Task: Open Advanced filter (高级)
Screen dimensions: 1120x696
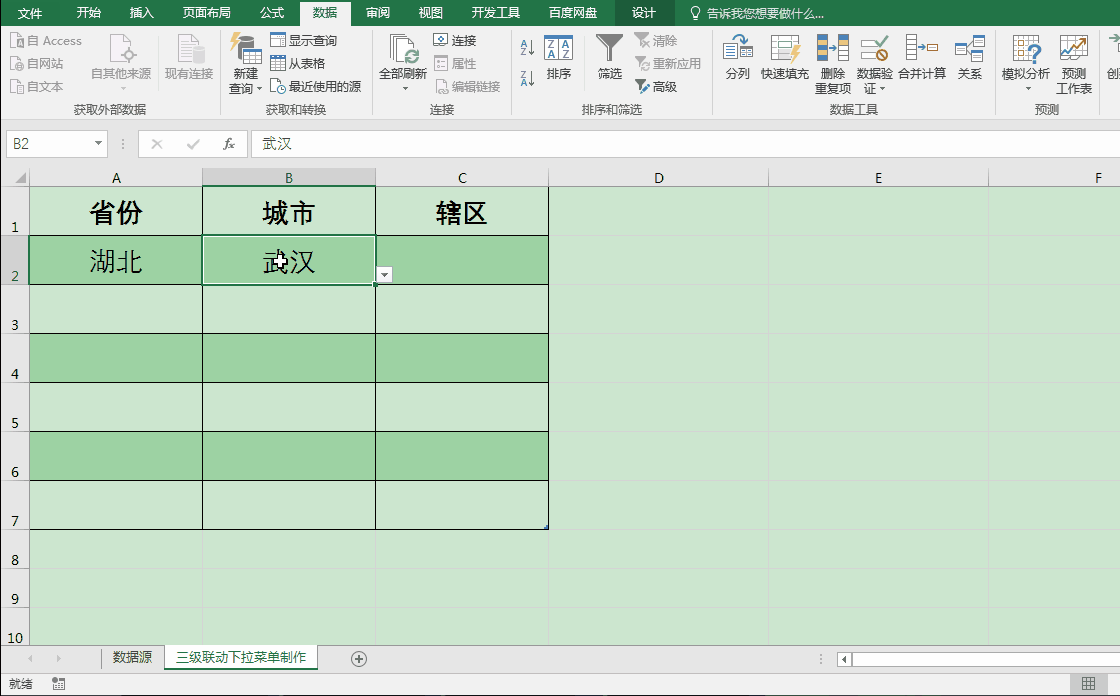Action: 656,86
